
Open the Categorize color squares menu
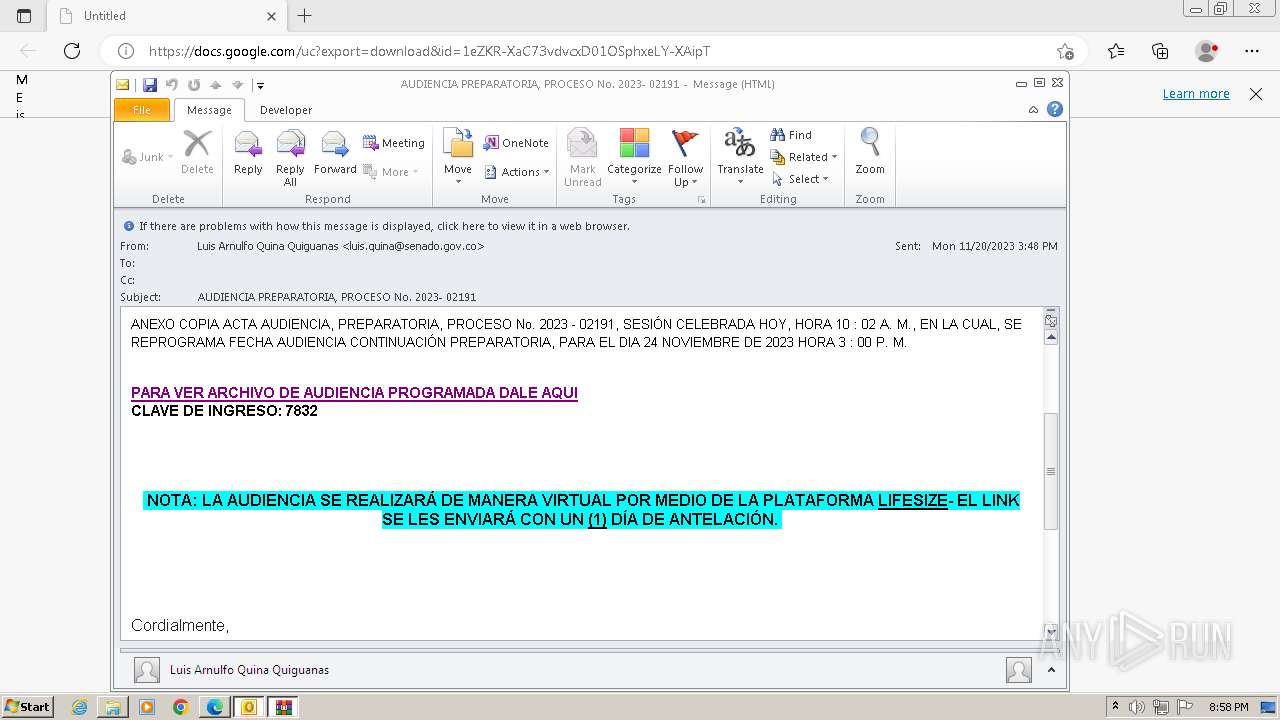coord(634,158)
